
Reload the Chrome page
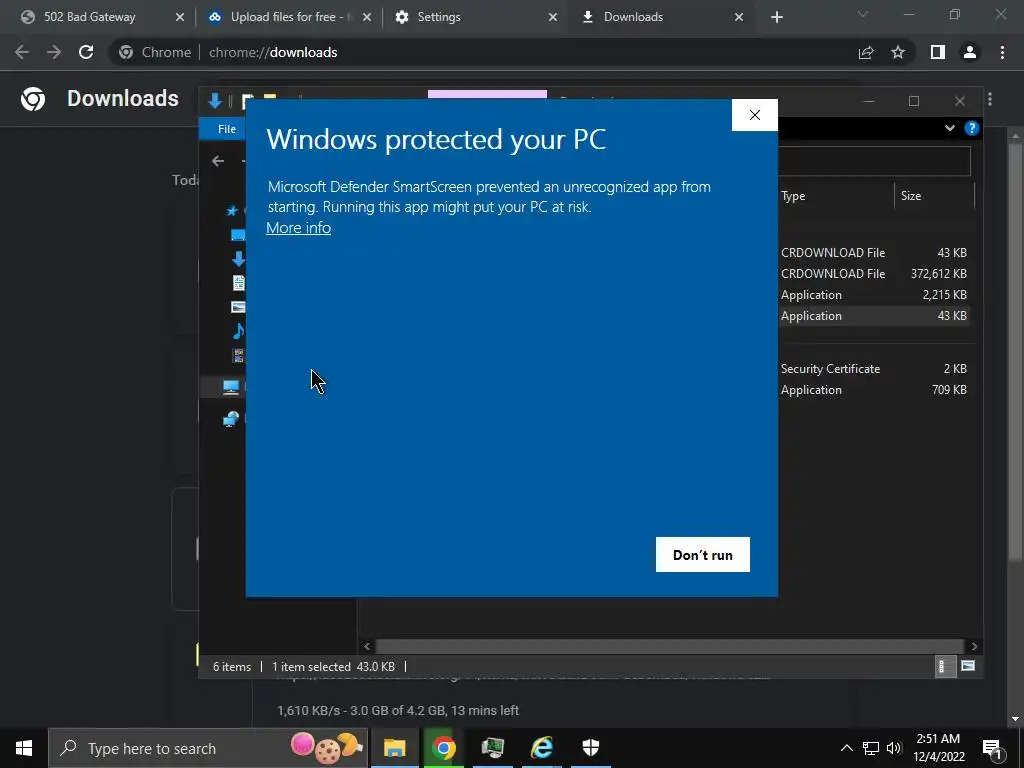(x=86, y=52)
